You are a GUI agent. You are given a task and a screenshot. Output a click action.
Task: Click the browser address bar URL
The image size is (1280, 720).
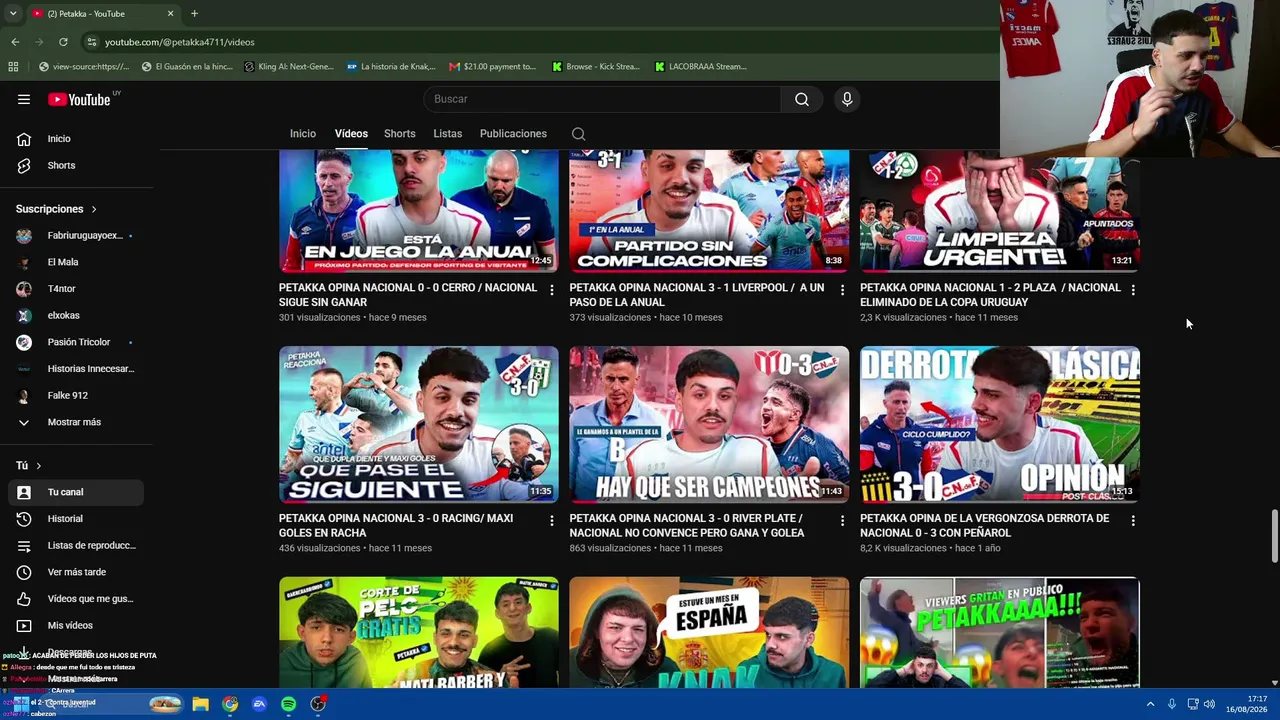click(180, 42)
